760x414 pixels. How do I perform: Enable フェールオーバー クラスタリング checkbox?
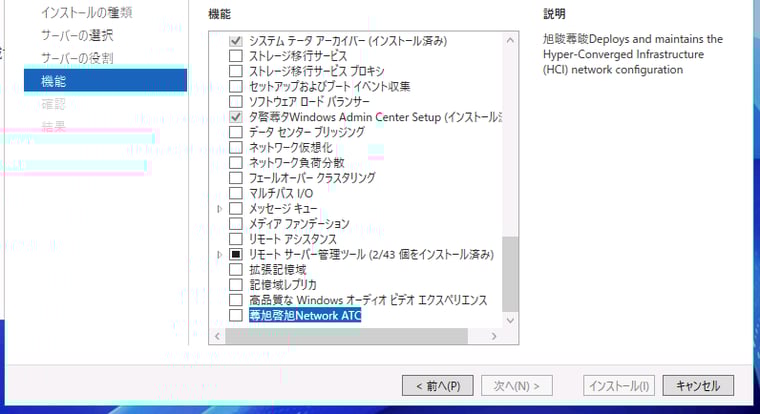236,178
